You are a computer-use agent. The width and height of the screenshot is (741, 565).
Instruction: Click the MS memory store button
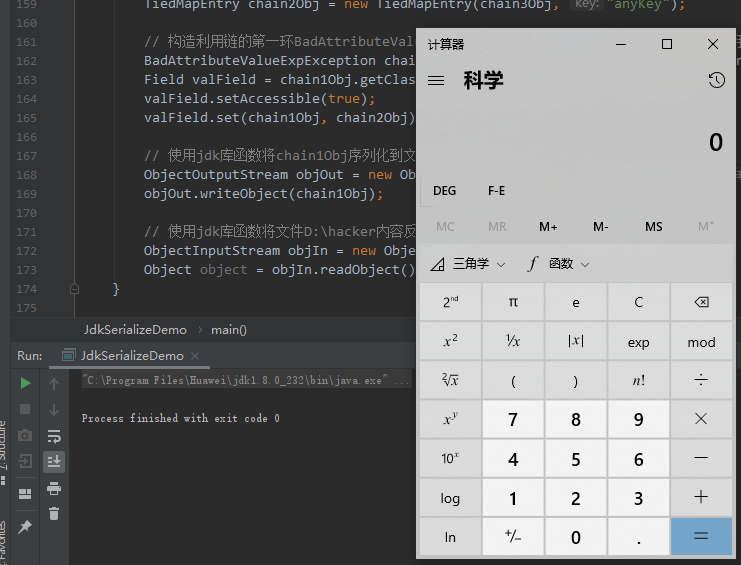click(654, 227)
